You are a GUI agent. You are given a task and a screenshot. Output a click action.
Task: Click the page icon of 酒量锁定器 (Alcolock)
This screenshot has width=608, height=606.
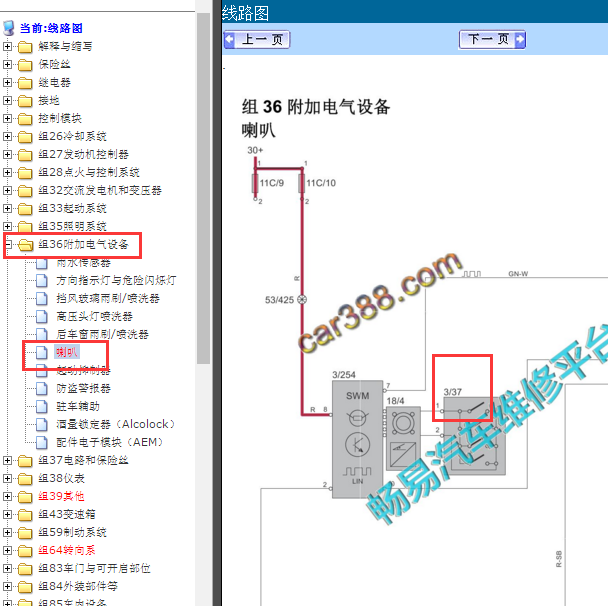(41, 425)
